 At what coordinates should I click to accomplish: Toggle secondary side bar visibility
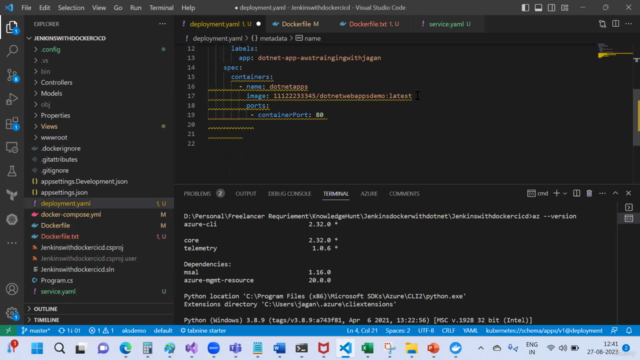(x=551, y=8)
